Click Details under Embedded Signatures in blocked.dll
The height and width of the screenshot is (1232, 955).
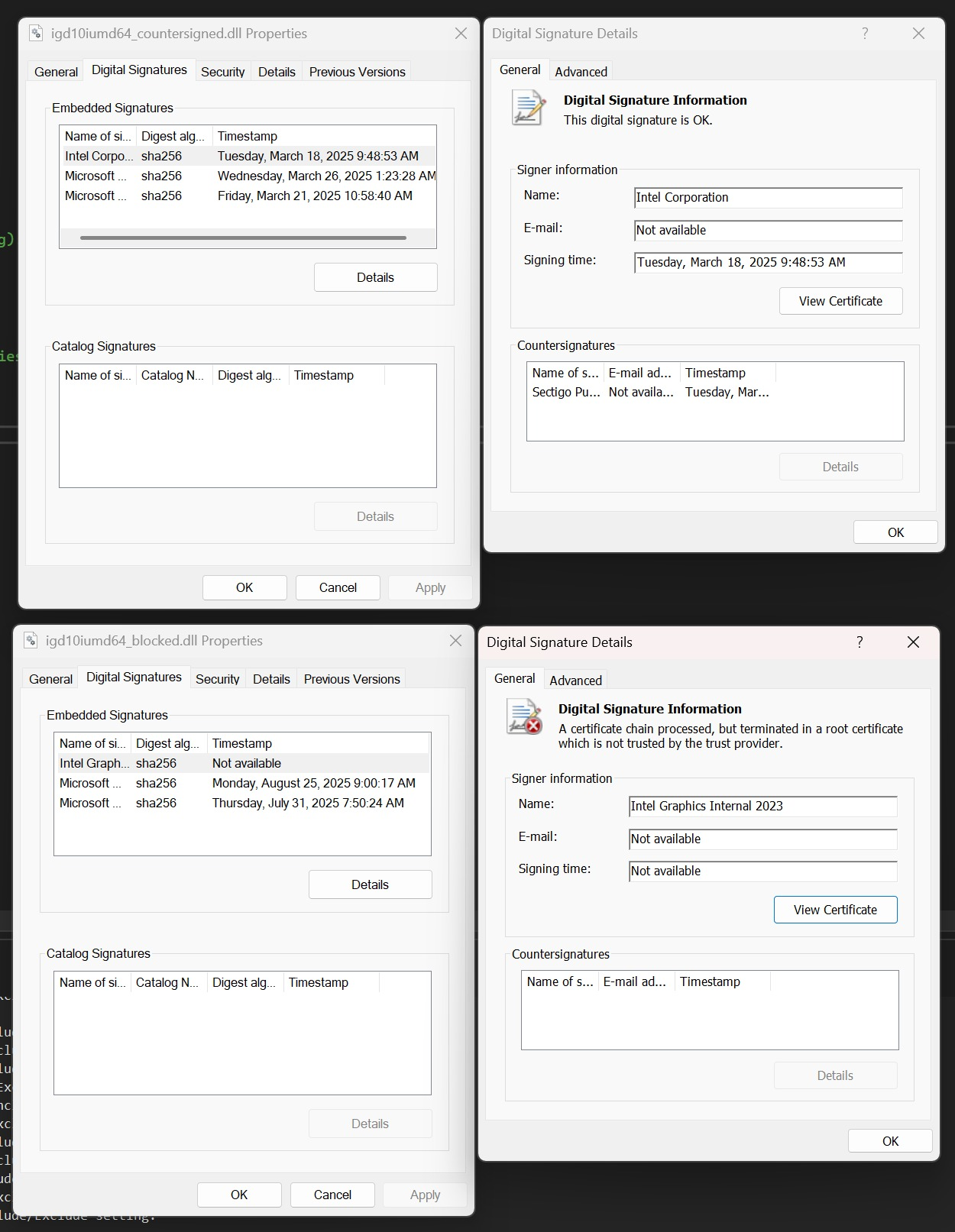(370, 884)
